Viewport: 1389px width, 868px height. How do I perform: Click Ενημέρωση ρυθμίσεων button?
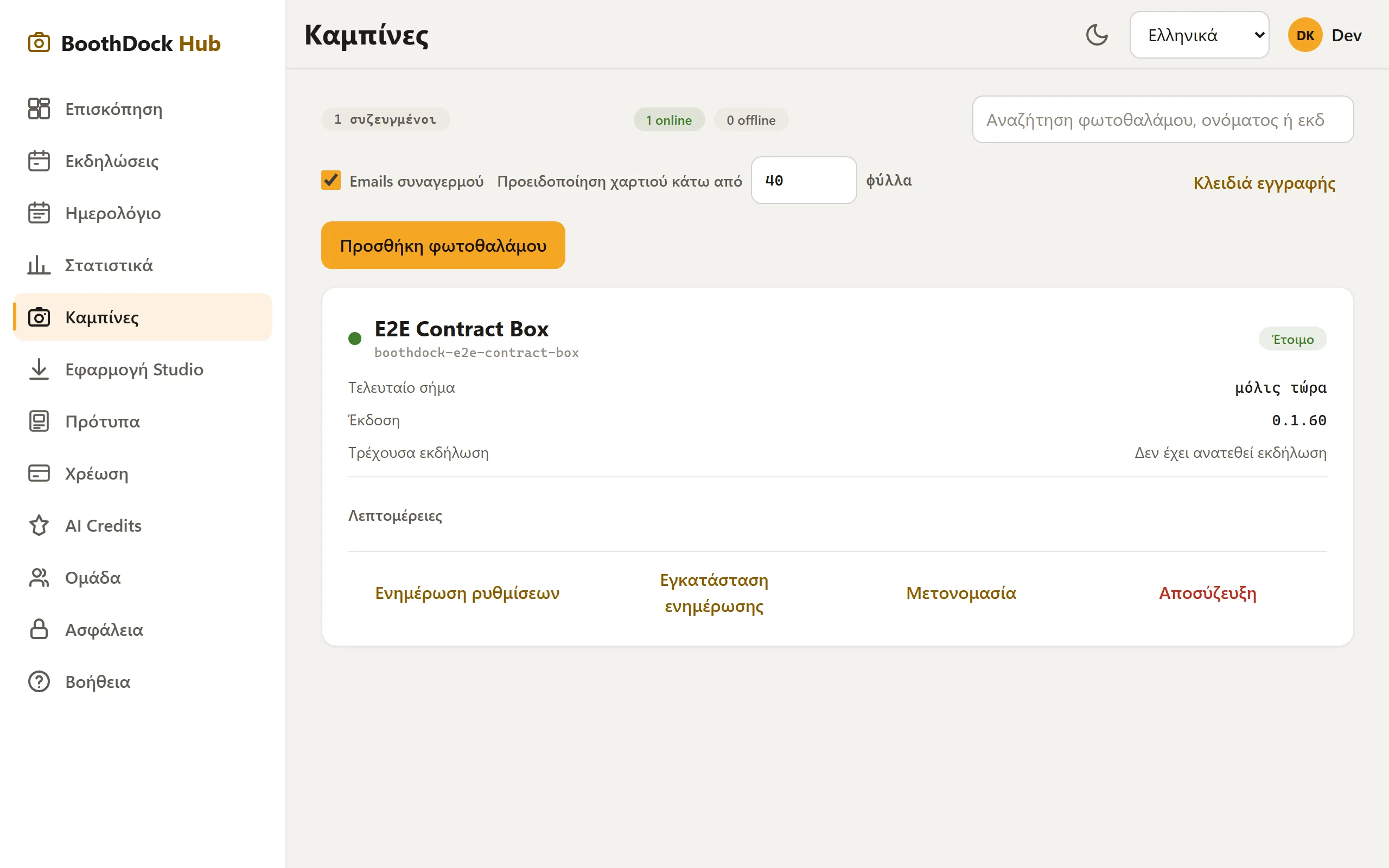467,592
